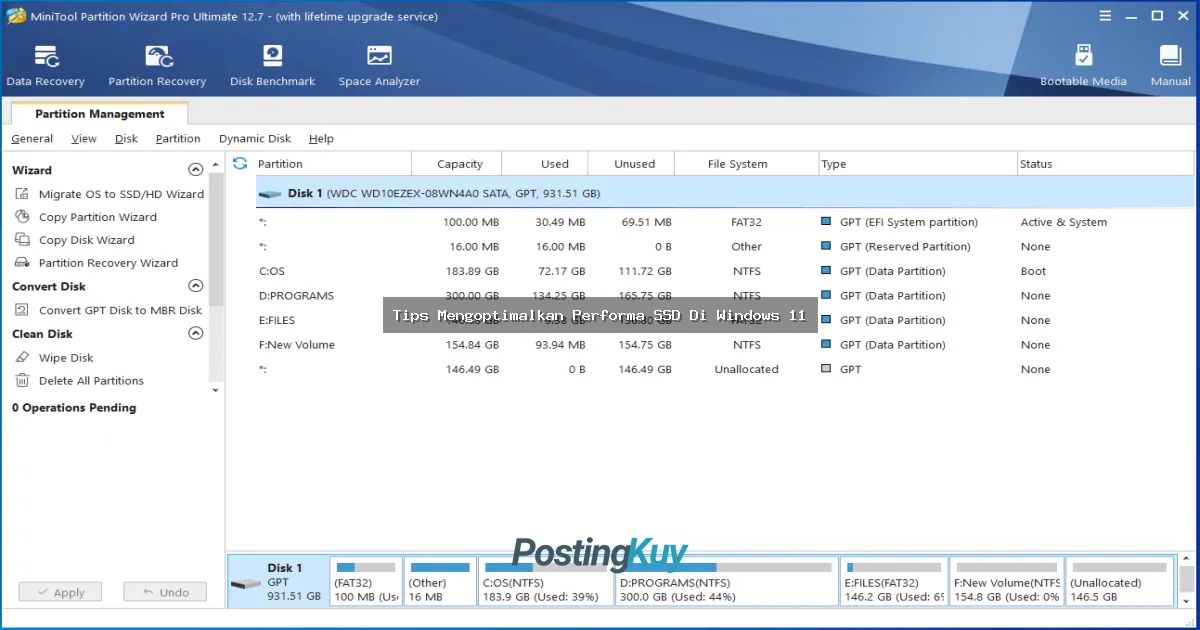The width and height of the screenshot is (1200, 630).
Task: Click the 0 Operations Pending label
Action: tap(74, 407)
